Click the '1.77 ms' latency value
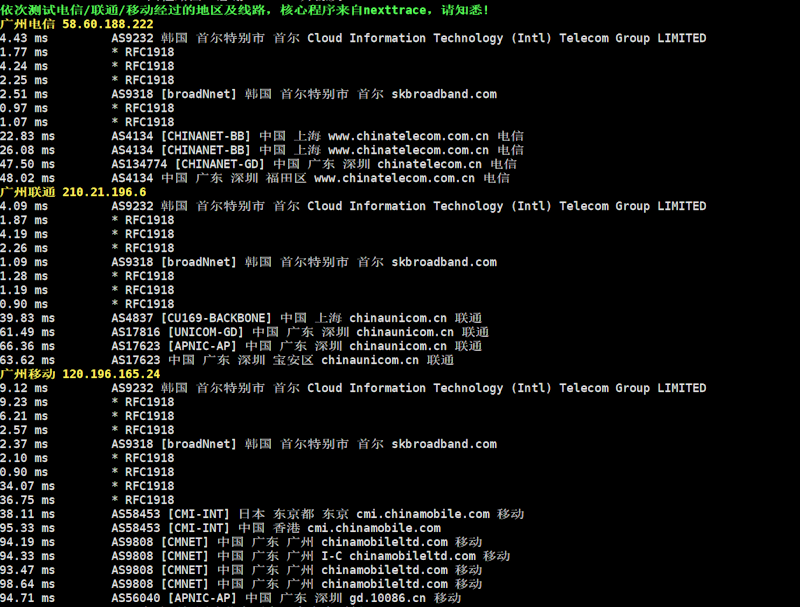Screen dimensions: 800x607 (24, 52)
